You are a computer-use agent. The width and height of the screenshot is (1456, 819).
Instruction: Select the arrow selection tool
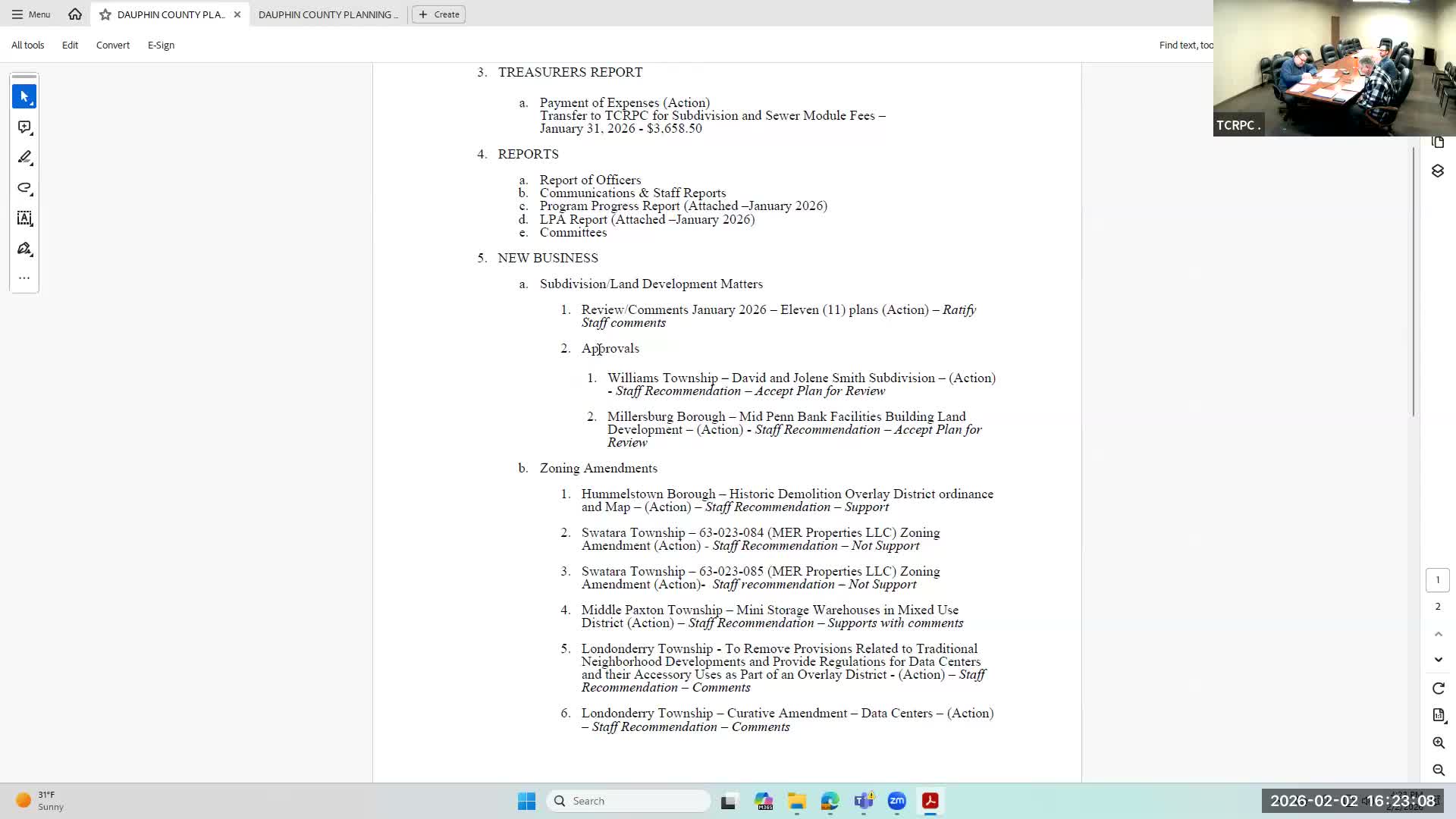[24, 97]
